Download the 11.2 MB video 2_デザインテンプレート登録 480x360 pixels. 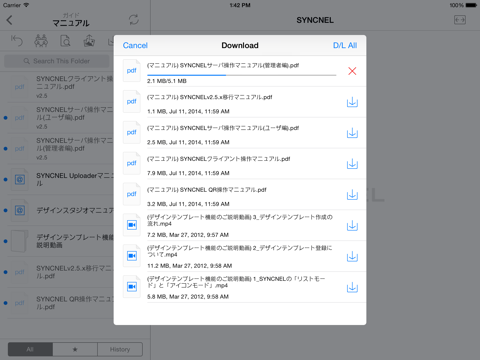coord(352,256)
